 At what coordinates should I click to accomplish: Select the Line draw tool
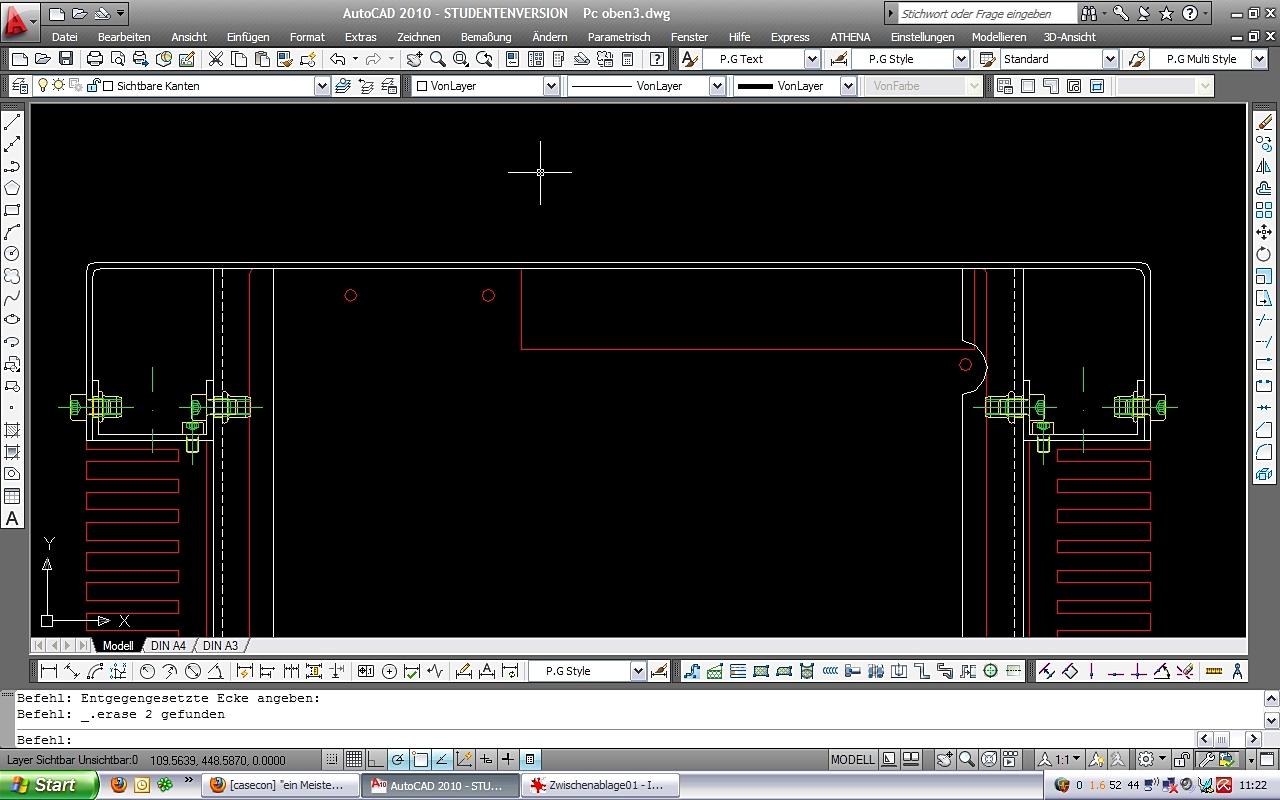(13, 122)
